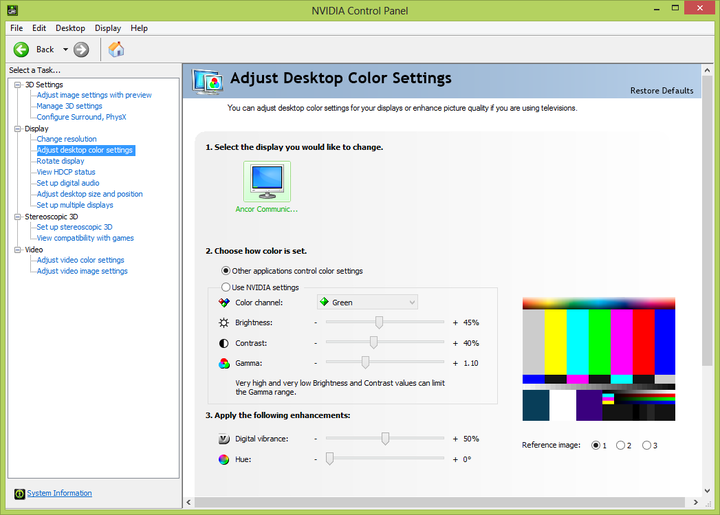Click the Brightness plus sign
This screenshot has width=720, height=515.
(455, 323)
